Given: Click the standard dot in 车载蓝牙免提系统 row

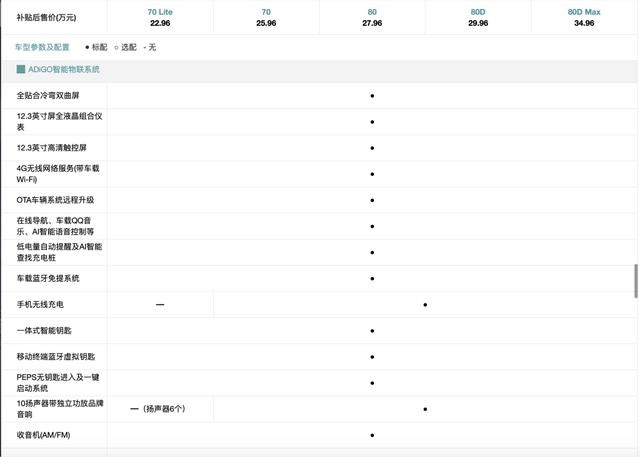Looking at the screenshot, I should (372, 279).
